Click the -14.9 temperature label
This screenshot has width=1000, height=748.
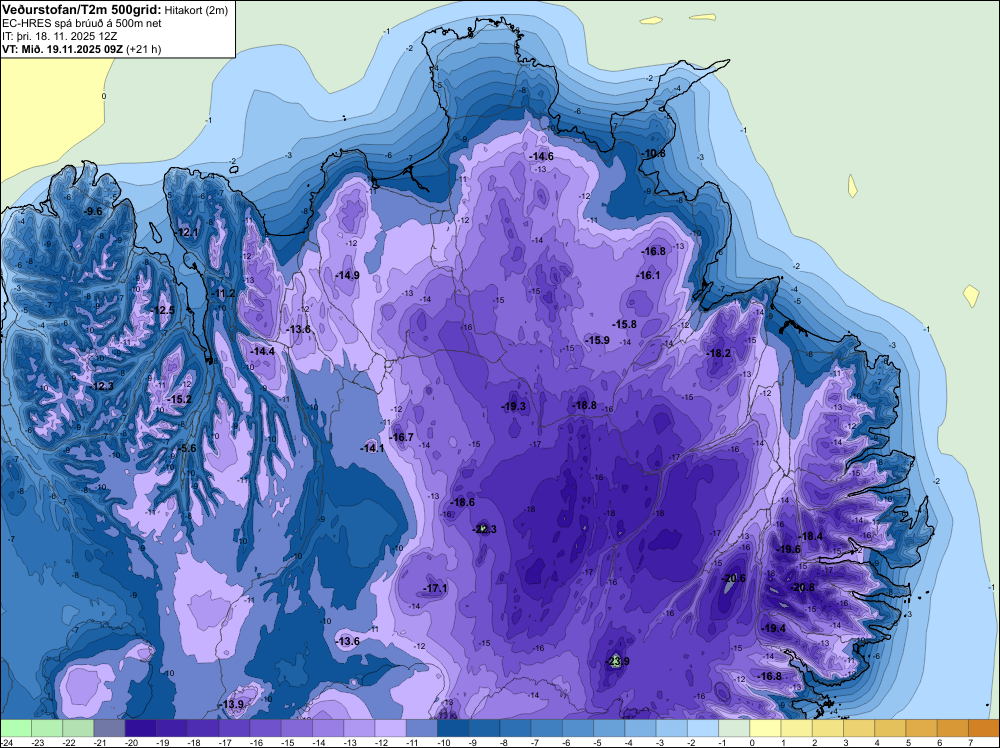pyautogui.click(x=348, y=275)
